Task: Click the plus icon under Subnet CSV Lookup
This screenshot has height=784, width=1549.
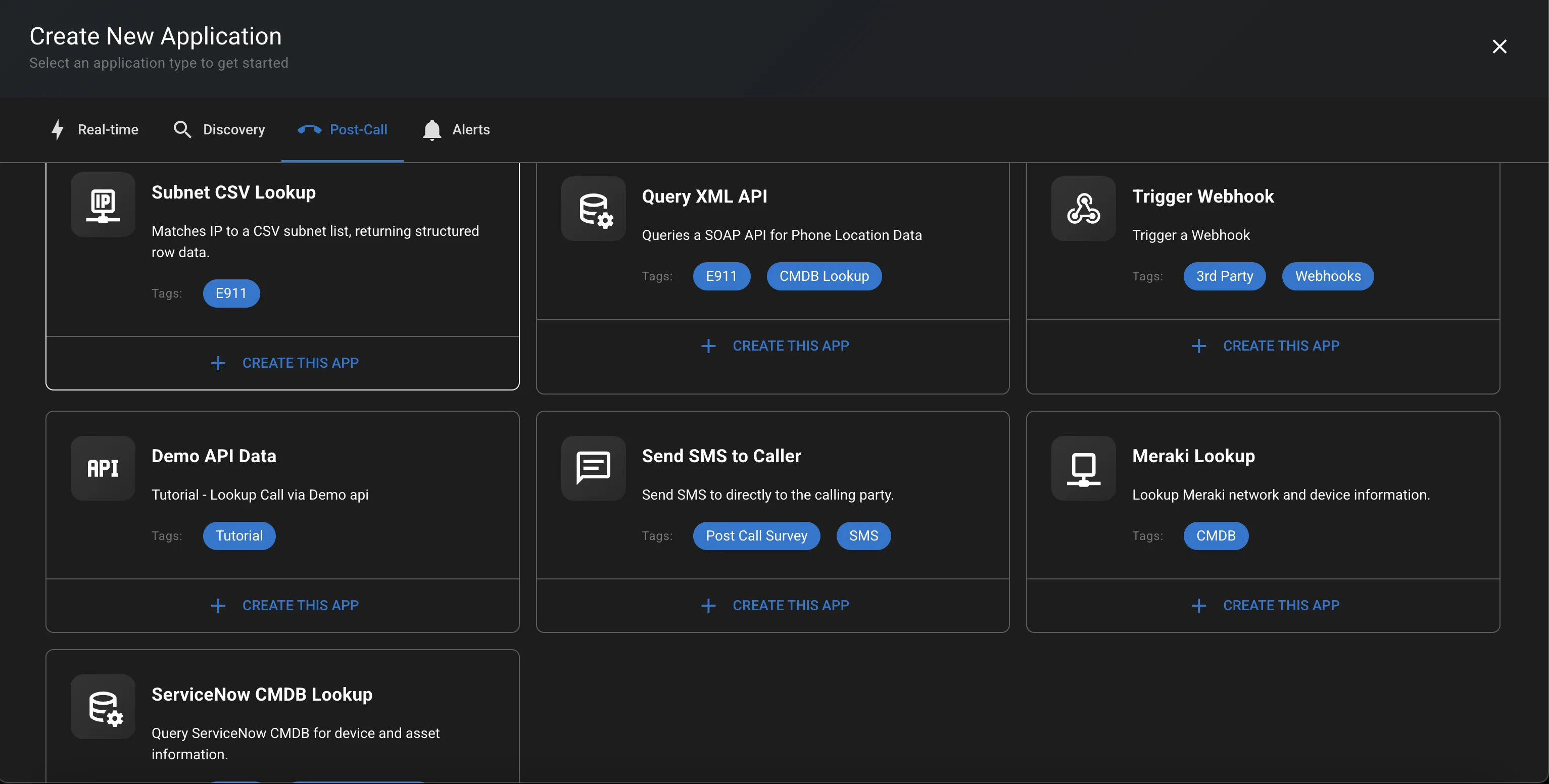Action: coord(218,363)
